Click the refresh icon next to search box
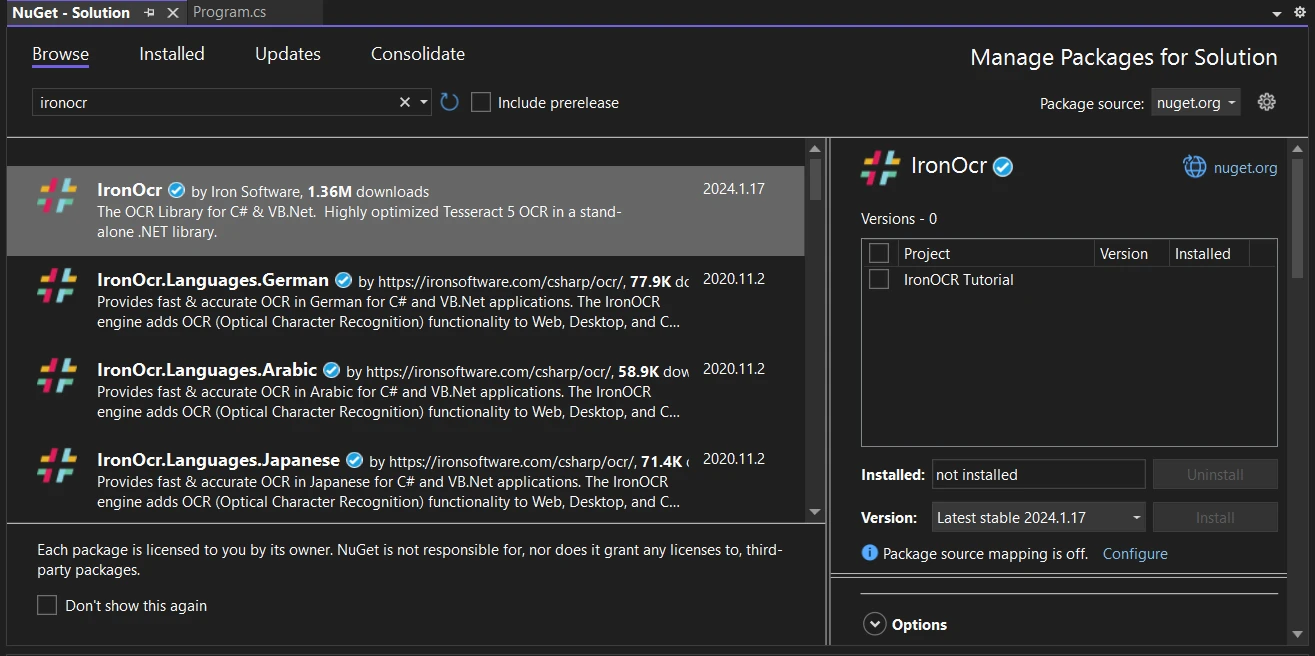The height and width of the screenshot is (656, 1315). coord(449,102)
